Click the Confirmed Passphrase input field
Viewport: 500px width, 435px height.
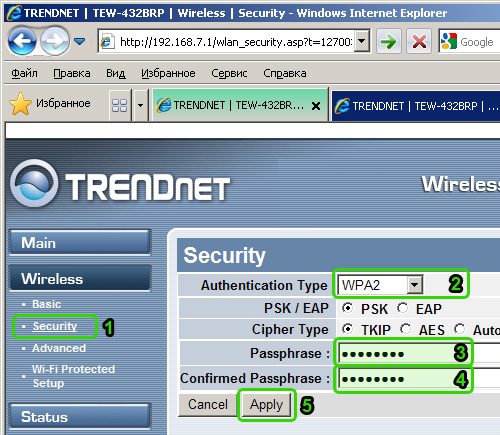[x=419, y=379]
